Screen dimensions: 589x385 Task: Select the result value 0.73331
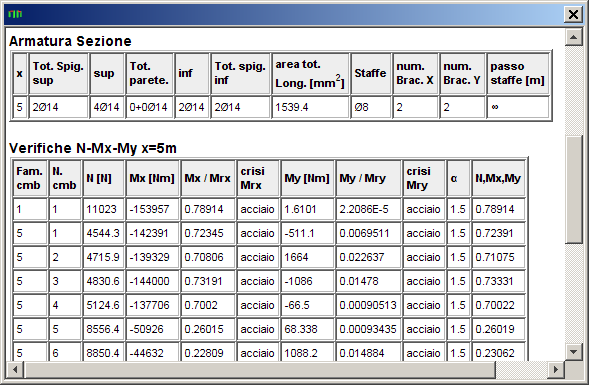point(498,281)
